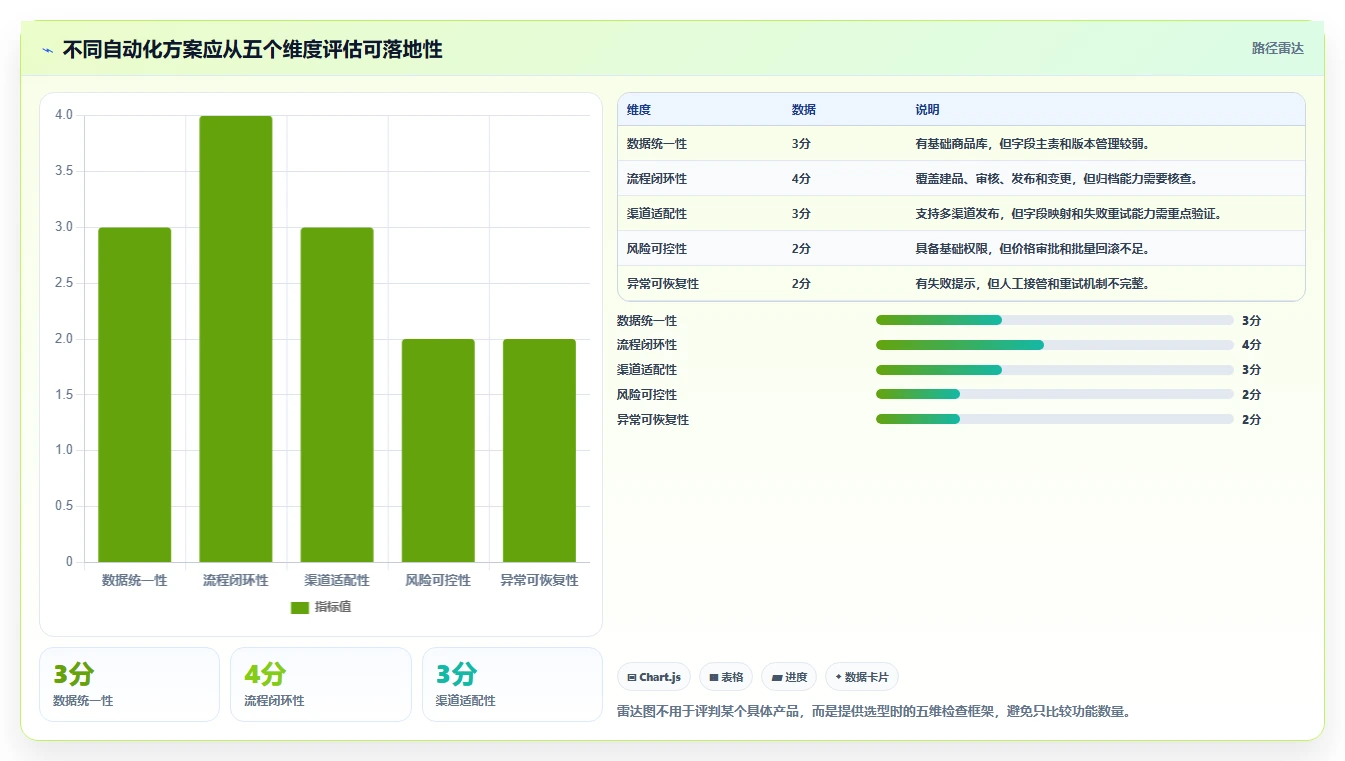The image size is (1345, 761).
Task: Click the 路径雷达 label in the header
Action: (x=1277, y=48)
